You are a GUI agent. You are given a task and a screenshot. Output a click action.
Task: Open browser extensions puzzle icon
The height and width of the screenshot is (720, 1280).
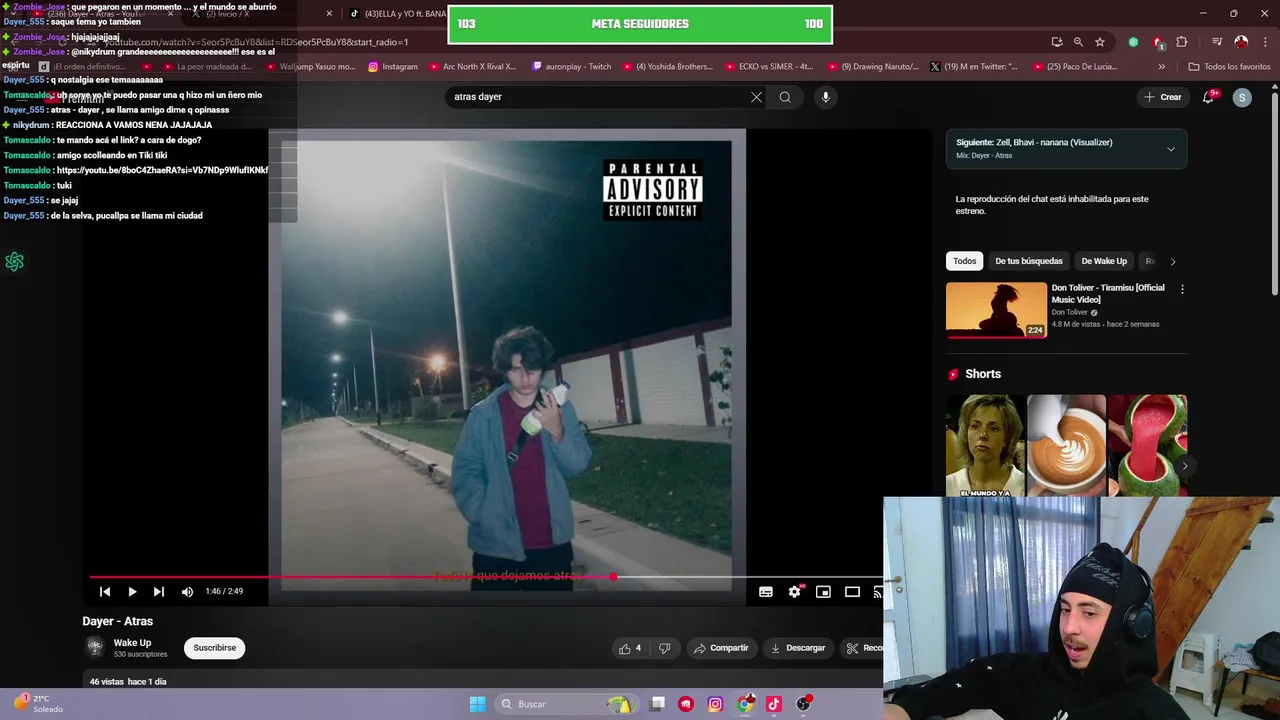(1181, 42)
